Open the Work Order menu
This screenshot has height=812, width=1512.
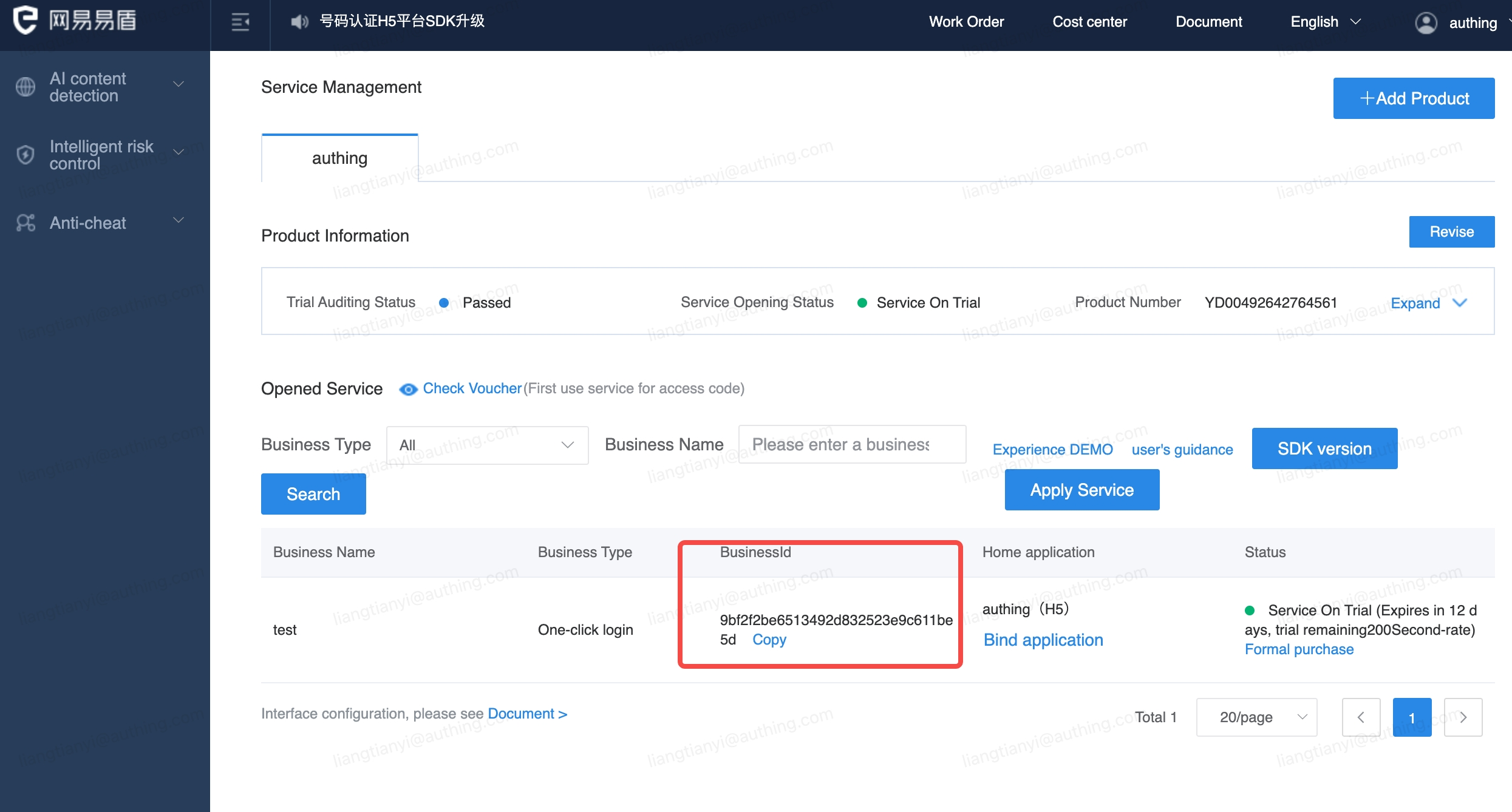tap(966, 22)
